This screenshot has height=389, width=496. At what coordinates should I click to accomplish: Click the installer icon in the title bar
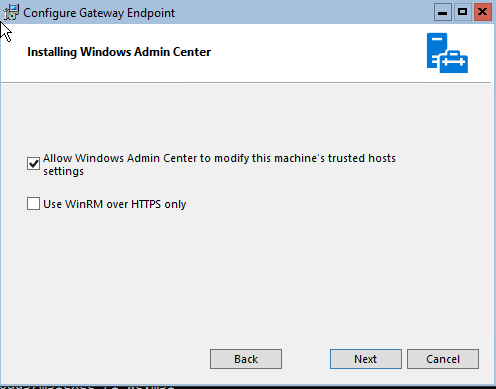tap(11, 12)
